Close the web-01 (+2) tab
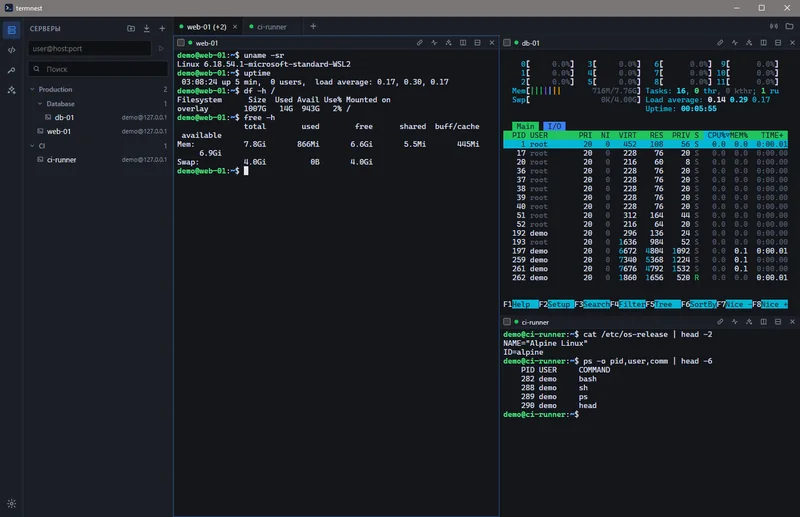Viewport: 800px width, 517px height. point(235,27)
